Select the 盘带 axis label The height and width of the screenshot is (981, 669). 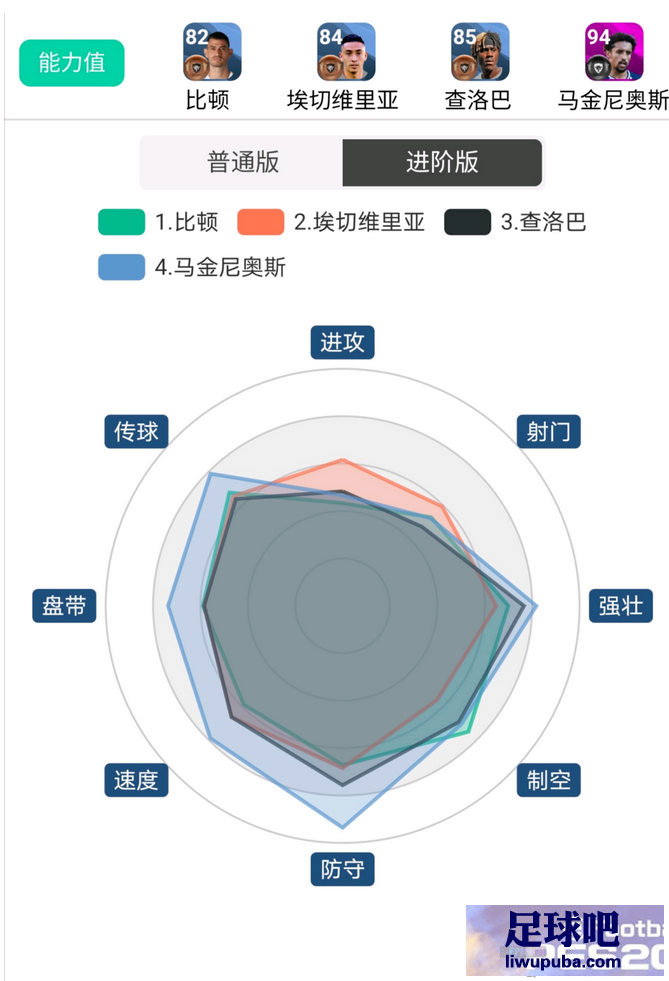[x=64, y=606]
